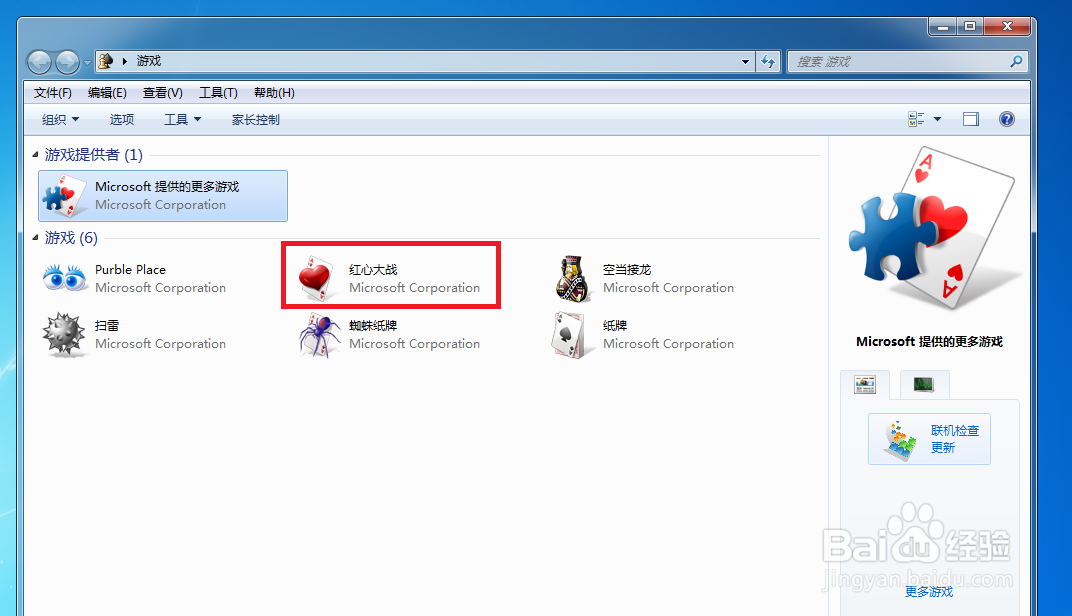Click the change view icon
Screen dimensions: 1072x616
pos(916,119)
